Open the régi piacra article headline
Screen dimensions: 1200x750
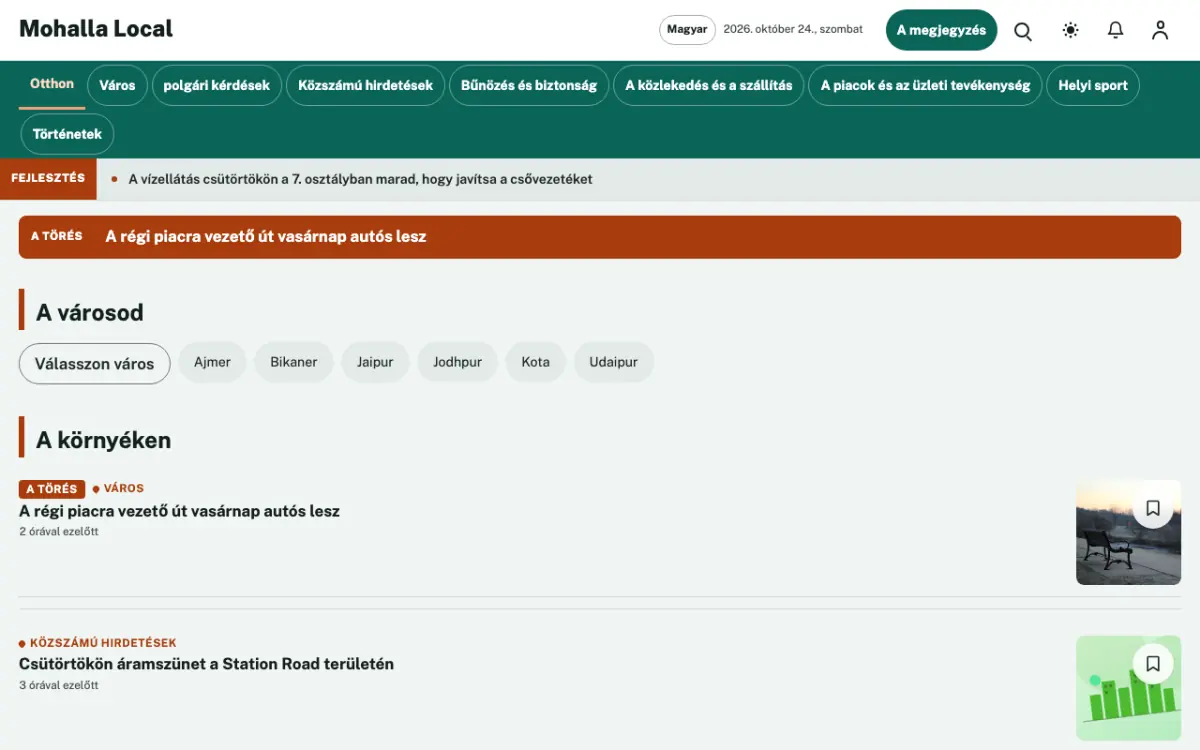point(180,511)
